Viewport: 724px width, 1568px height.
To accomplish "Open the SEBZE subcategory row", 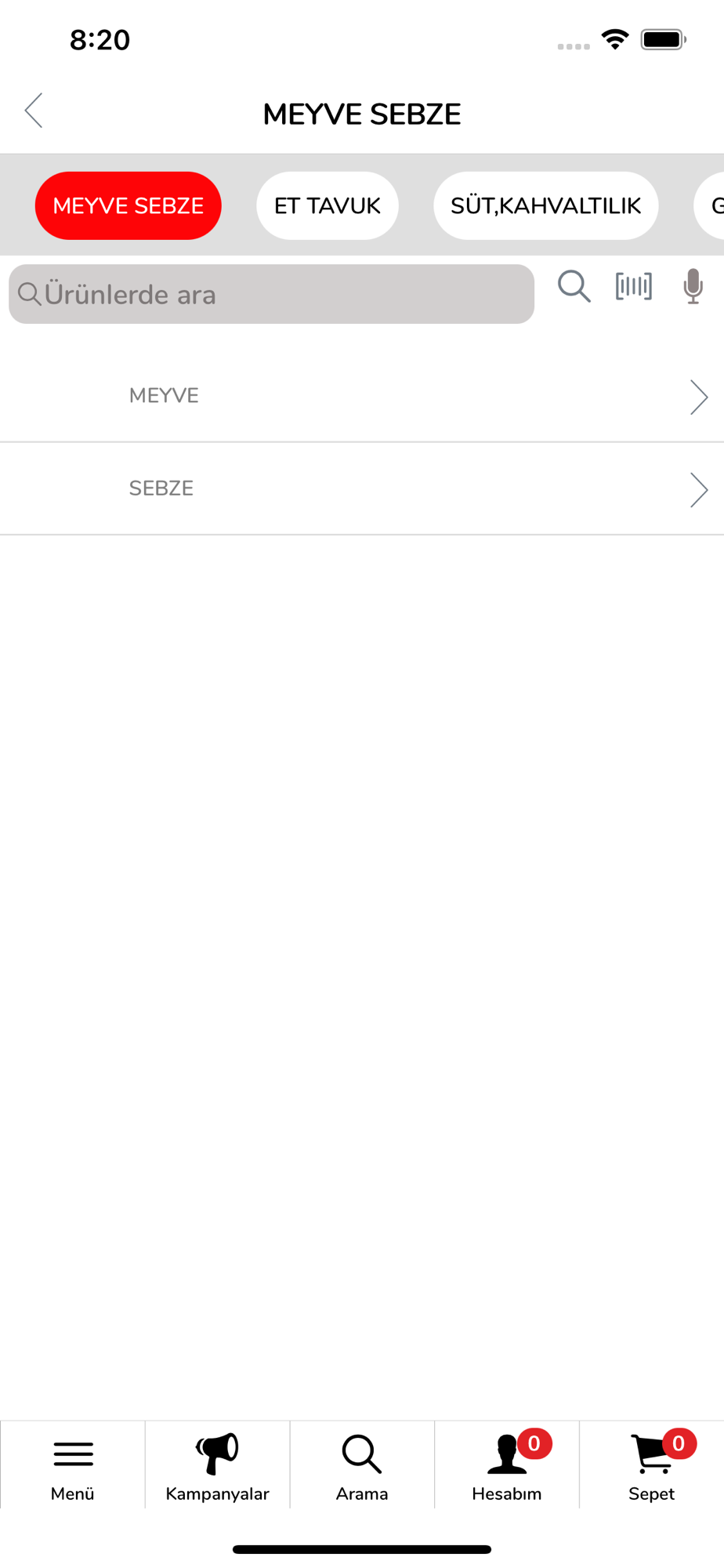I will point(362,488).
